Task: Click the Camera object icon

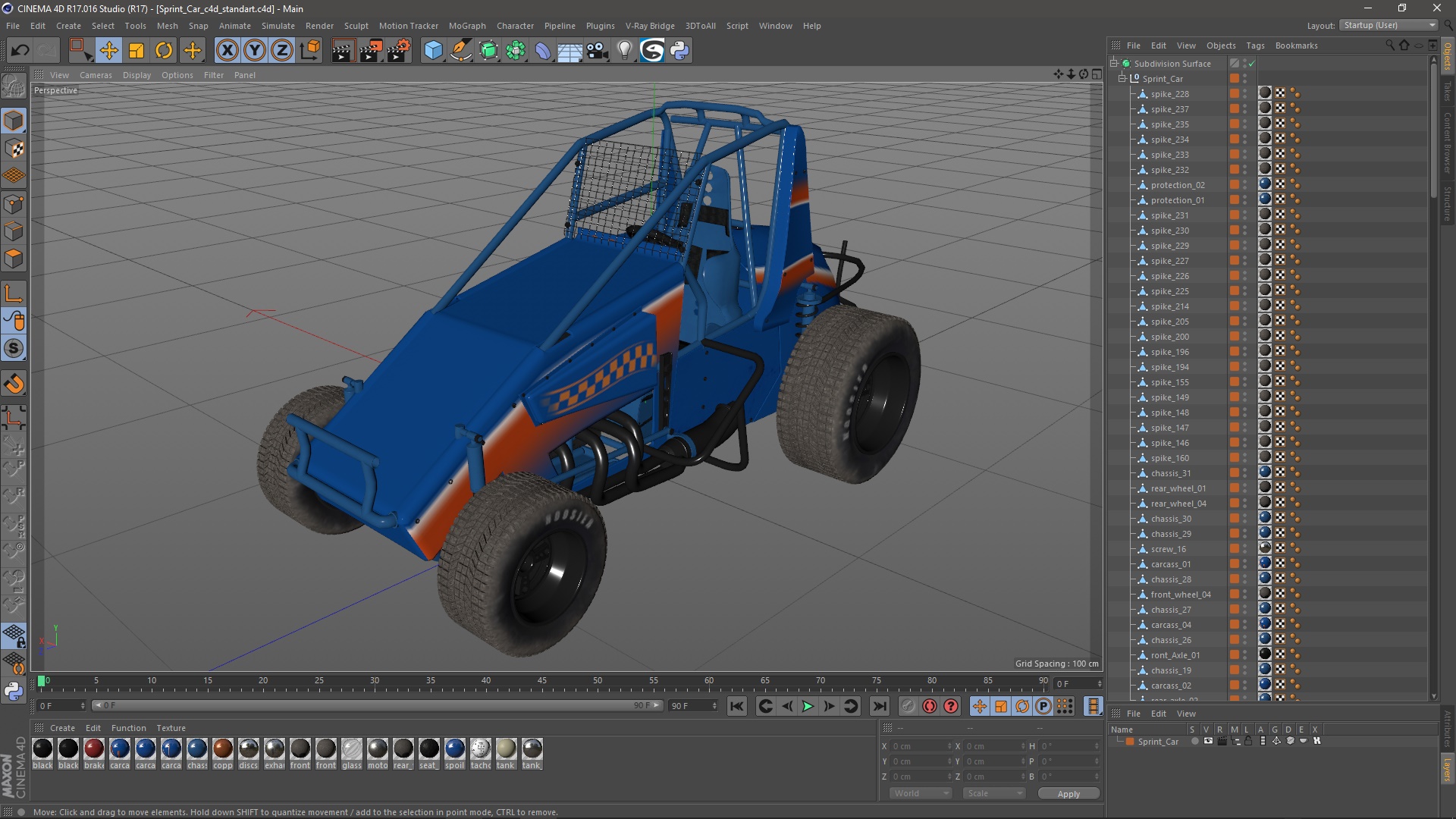Action: [x=598, y=51]
